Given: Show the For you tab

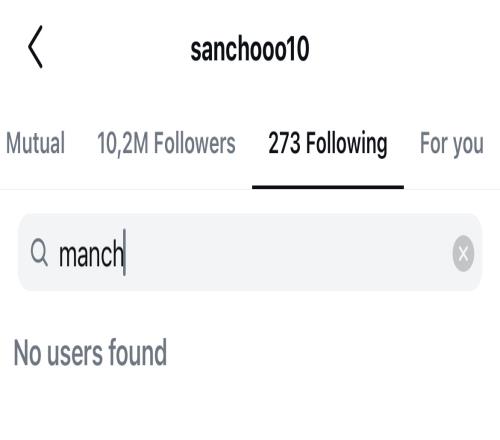Looking at the screenshot, I should pyautogui.click(x=452, y=144).
